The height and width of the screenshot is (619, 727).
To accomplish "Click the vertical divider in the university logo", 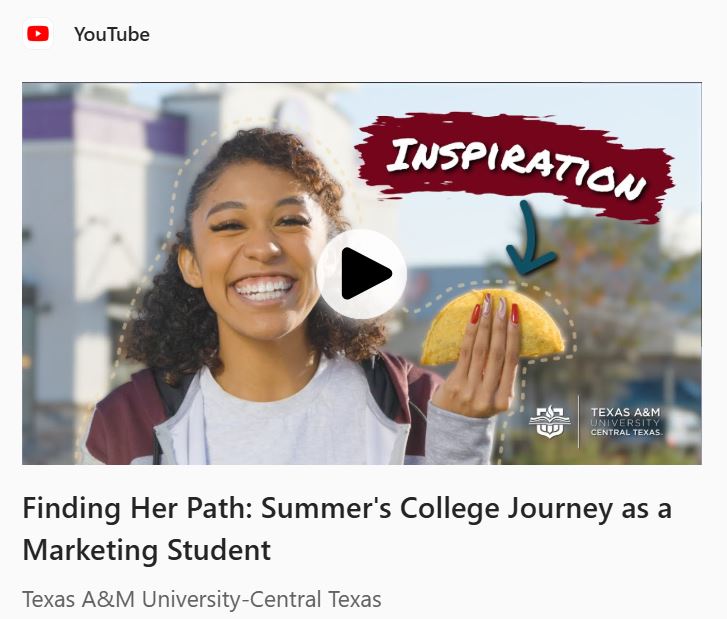I will coord(579,421).
